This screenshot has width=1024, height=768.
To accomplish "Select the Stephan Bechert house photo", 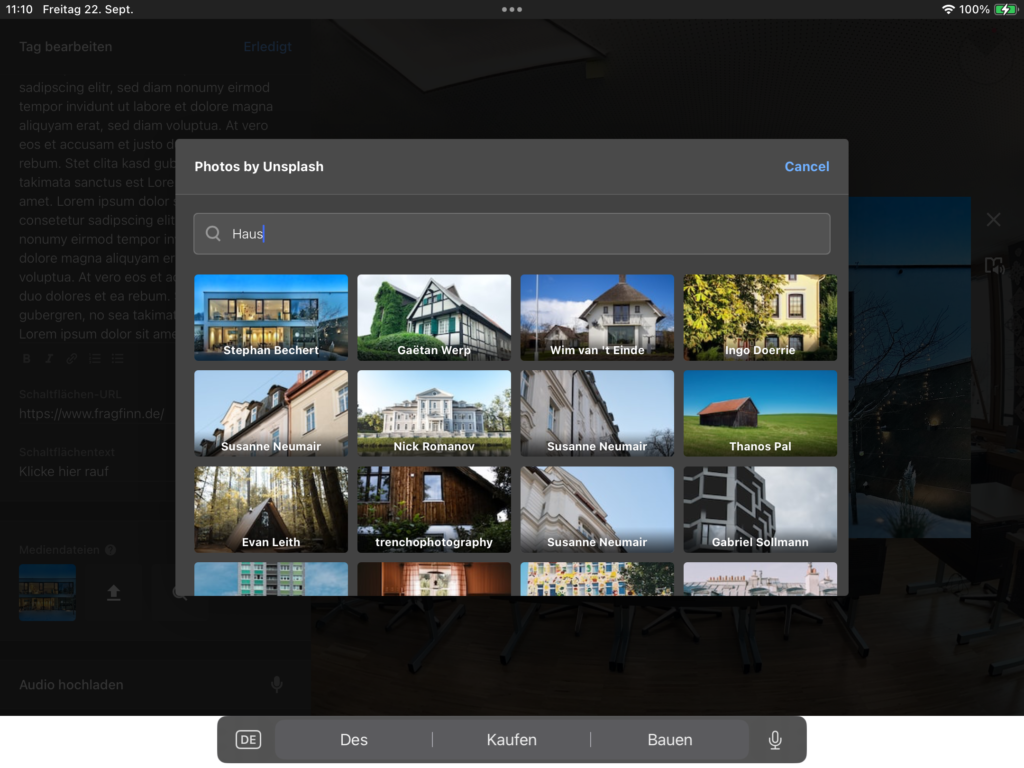I will 271,317.
